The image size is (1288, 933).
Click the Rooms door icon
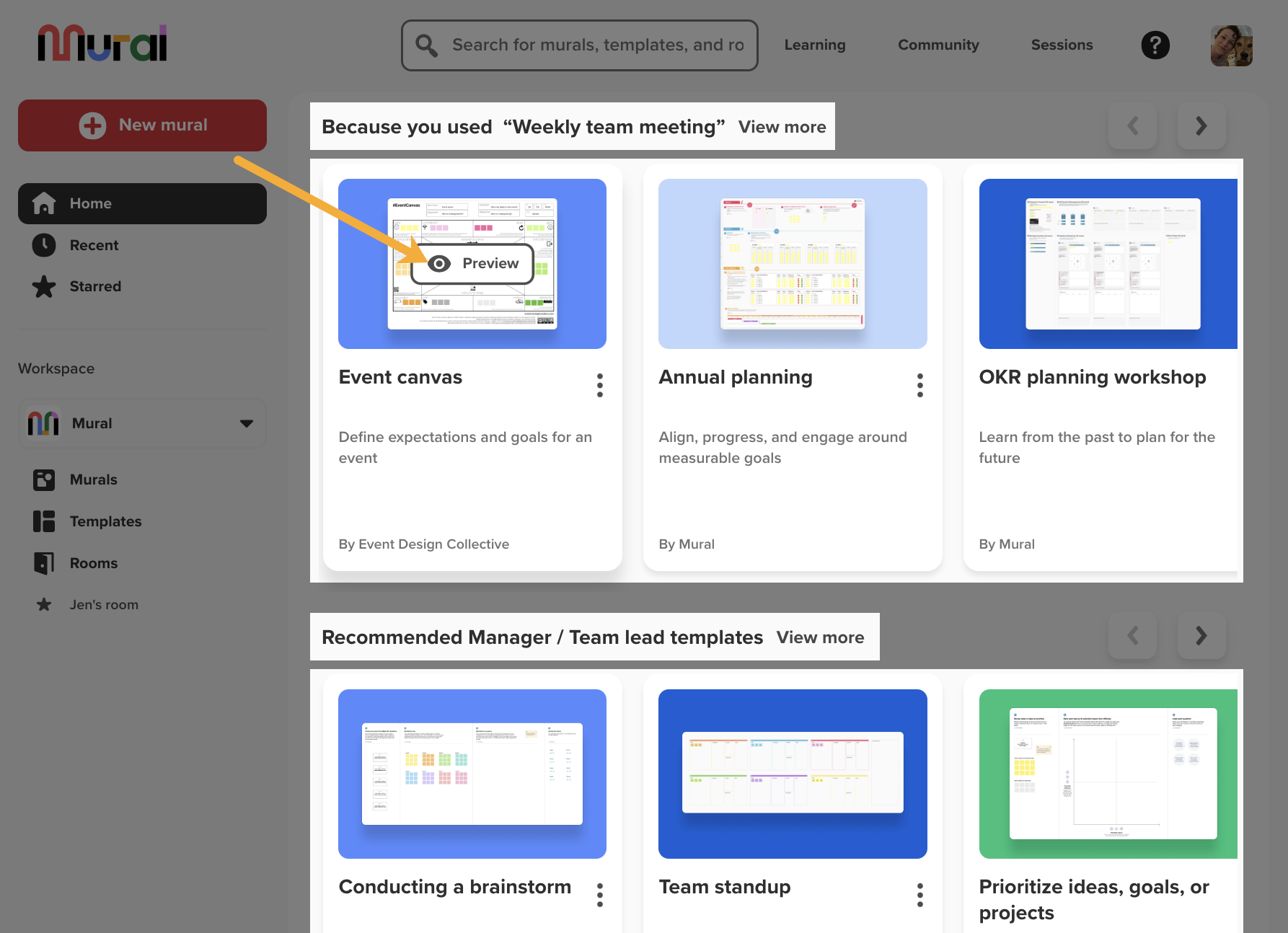click(x=44, y=563)
